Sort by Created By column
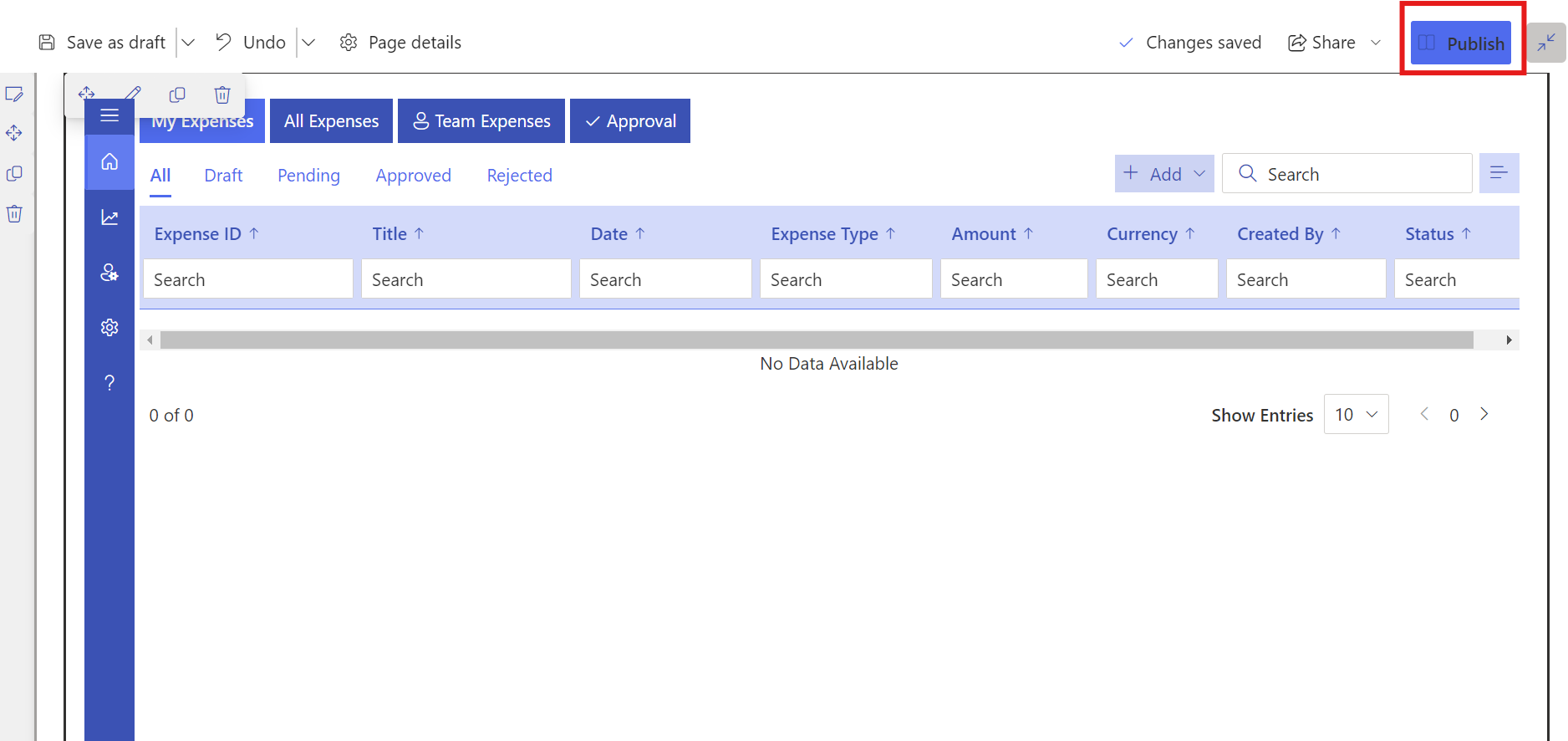 1290,234
